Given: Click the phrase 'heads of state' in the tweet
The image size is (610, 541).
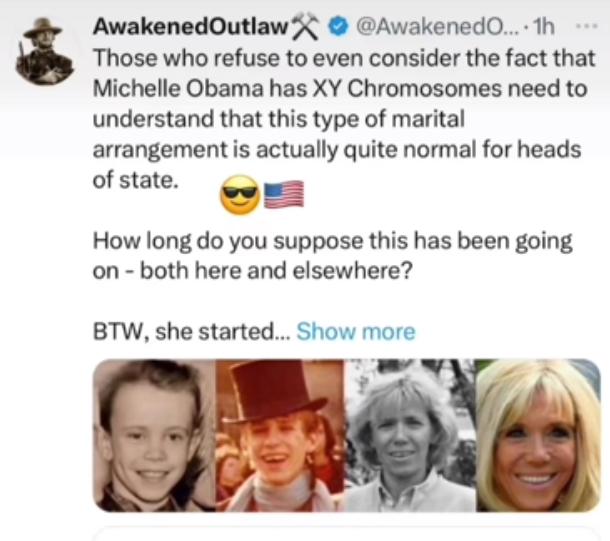Looking at the screenshot, I should (x=337, y=165).
